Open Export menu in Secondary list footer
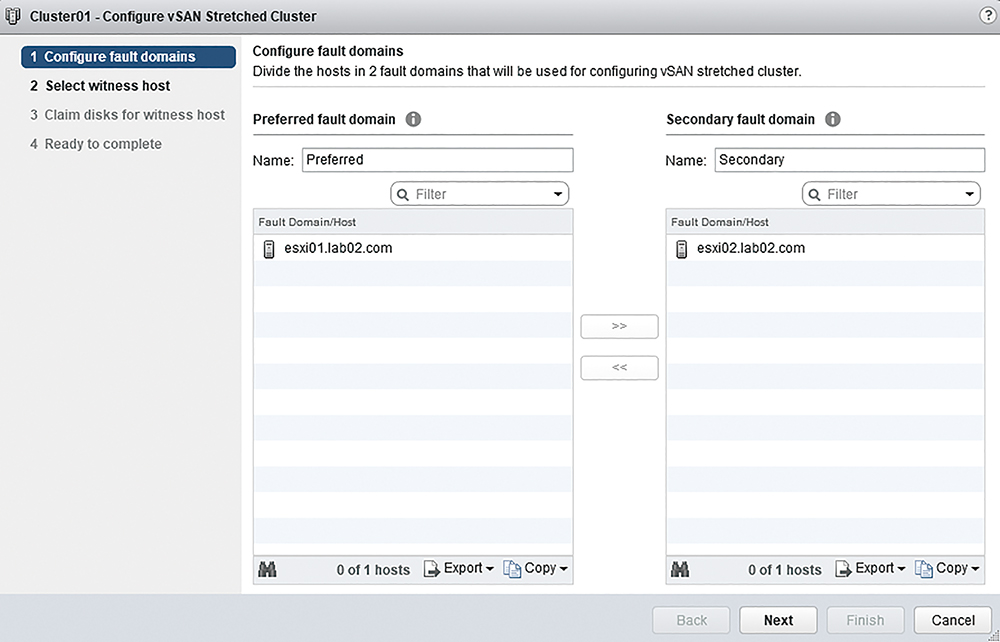The width and height of the screenshot is (1000, 642). pyautogui.click(x=870, y=568)
